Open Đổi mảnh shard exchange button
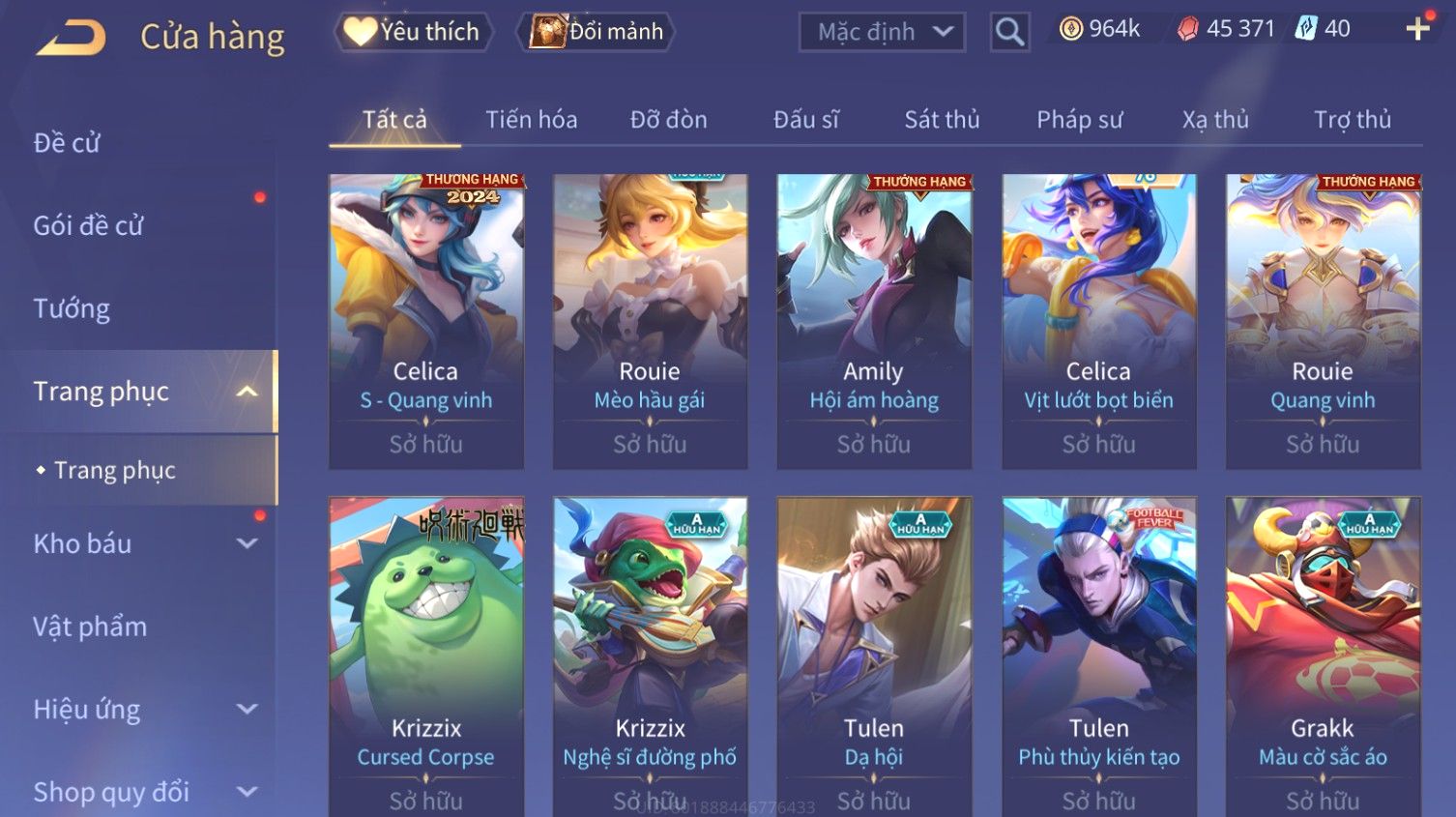This screenshot has height=817, width=1456. tap(596, 32)
